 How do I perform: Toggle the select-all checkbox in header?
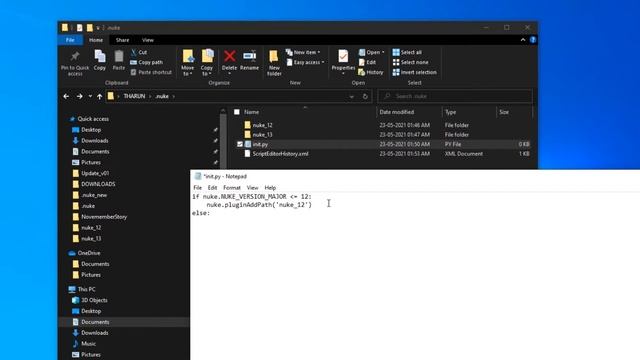[x=237, y=112]
